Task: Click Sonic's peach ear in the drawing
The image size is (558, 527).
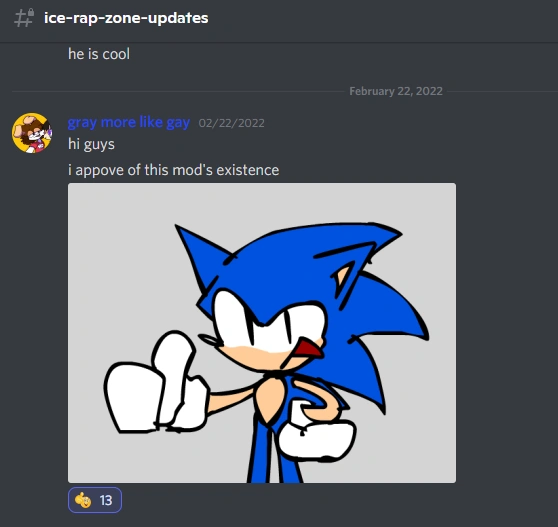Action: click(x=342, y=276)
